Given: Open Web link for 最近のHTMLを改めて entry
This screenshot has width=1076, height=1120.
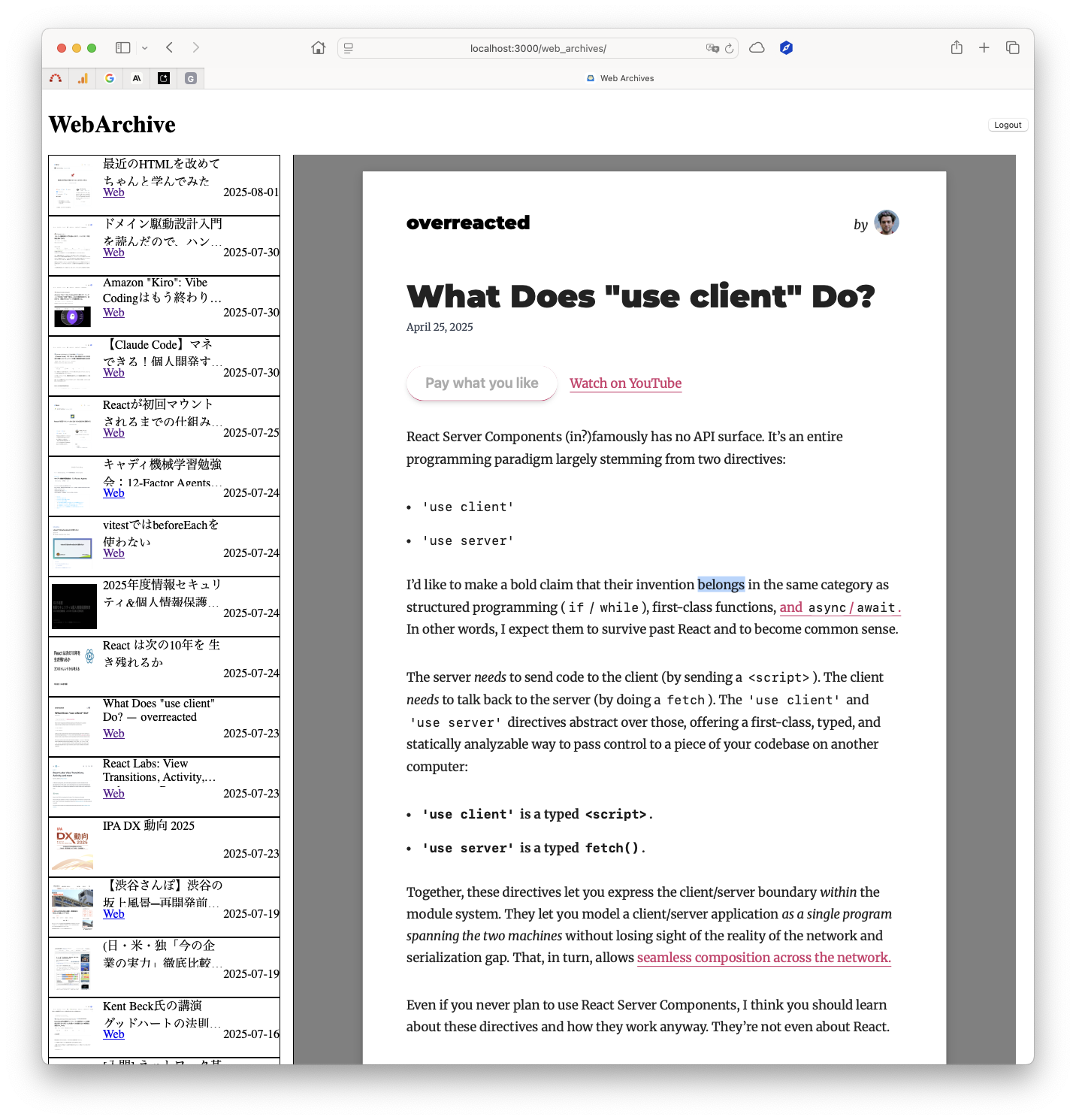Looking at the screenshot, I should point(113,192).
